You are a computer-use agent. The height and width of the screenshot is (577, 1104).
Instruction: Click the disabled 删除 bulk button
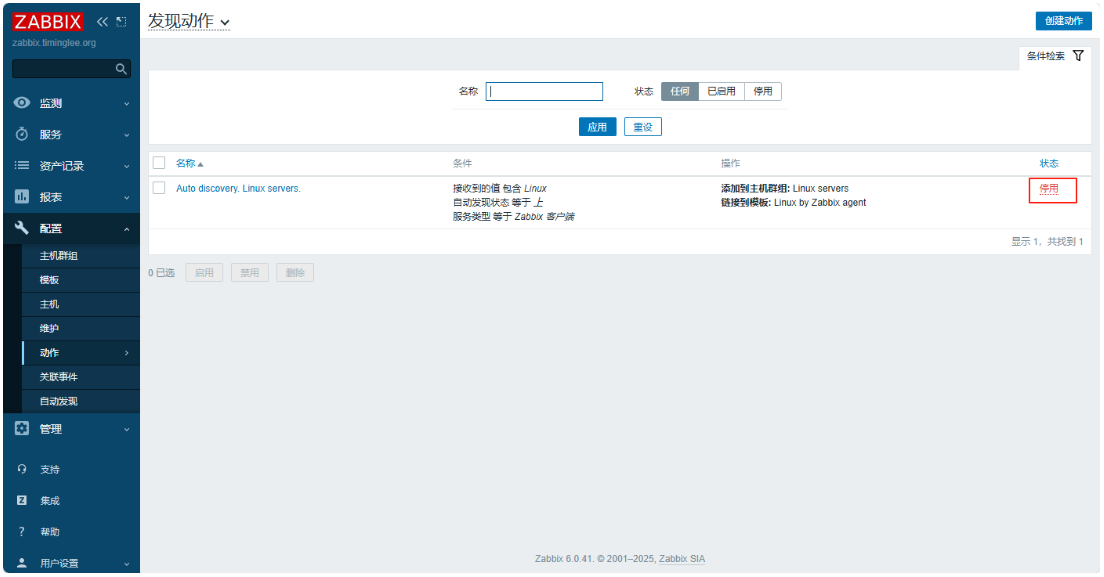[295, 272]
